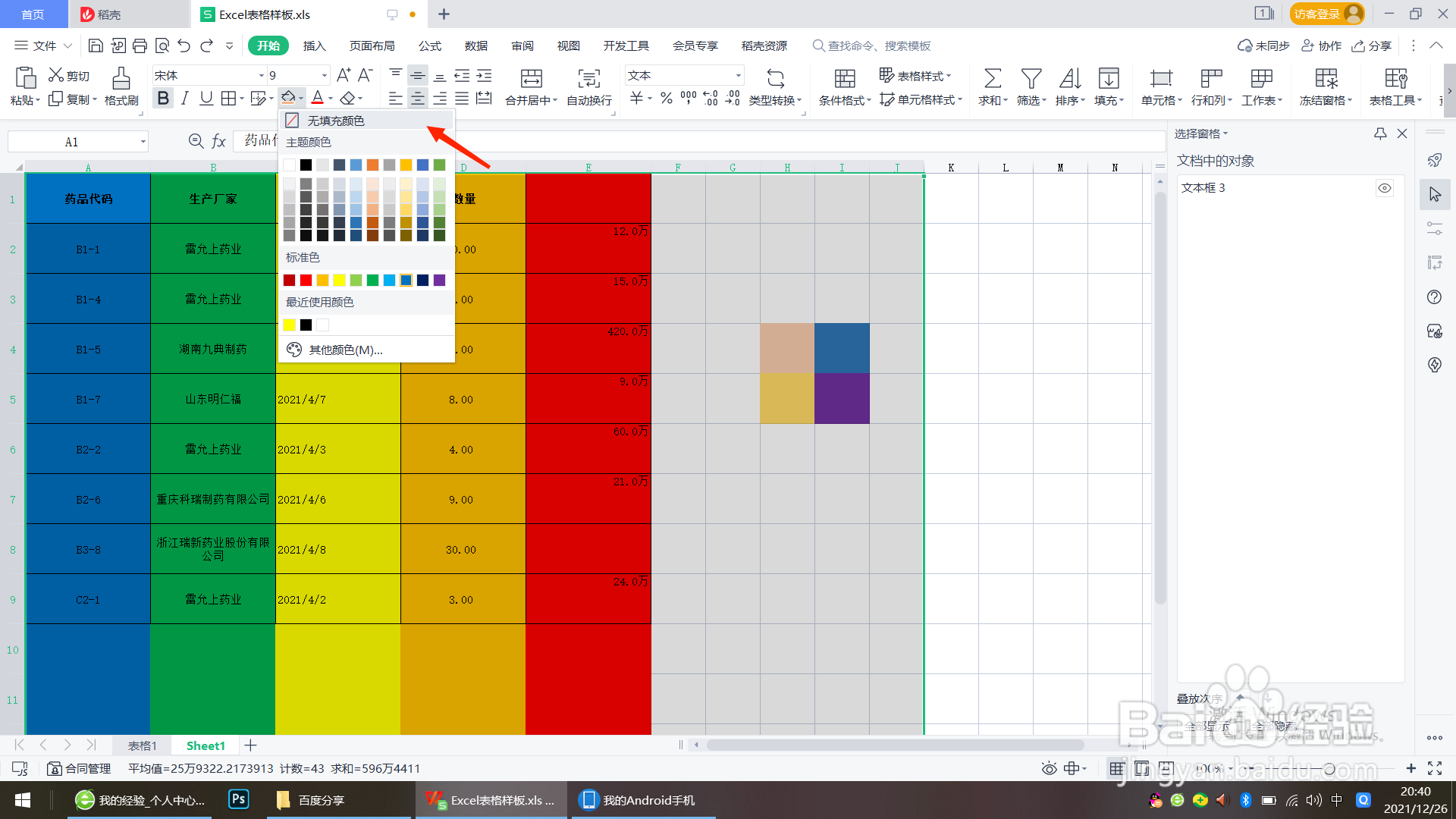Image resolution: width=1456 pixels, height=819 pixels.
Task: Open the number format 文本 dropdown
Action: pos(738,75)
